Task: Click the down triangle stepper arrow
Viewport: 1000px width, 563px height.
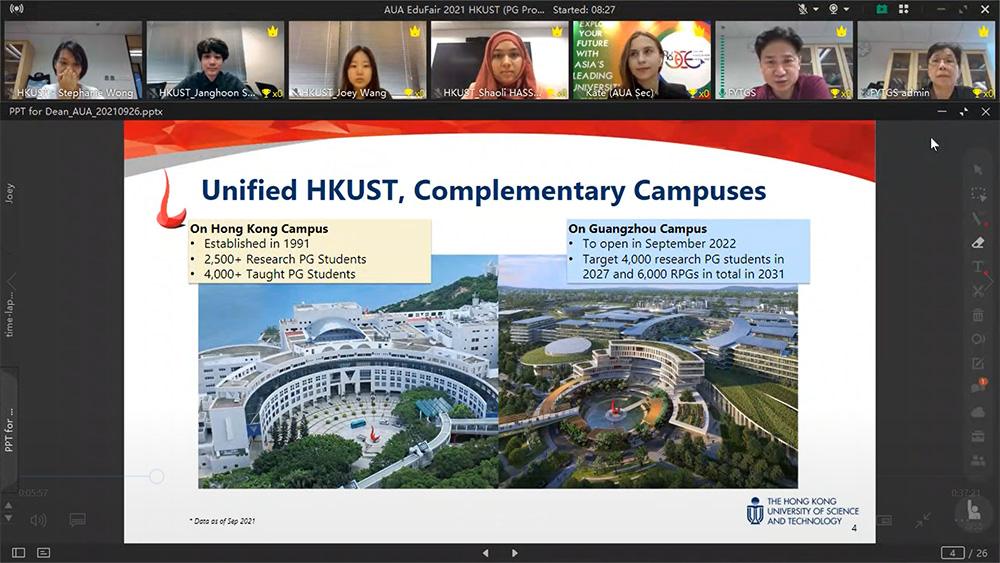Action: pos(8,518)
